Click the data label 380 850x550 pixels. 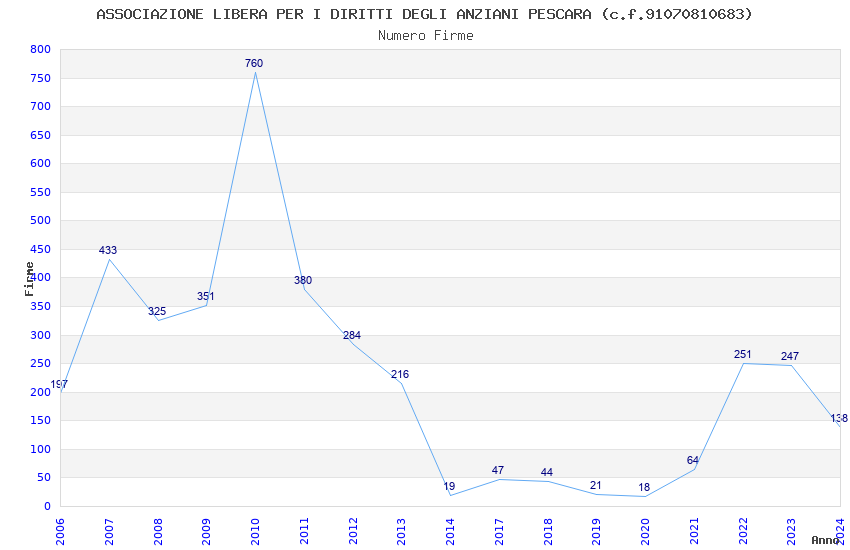click(x=303, y=281)
